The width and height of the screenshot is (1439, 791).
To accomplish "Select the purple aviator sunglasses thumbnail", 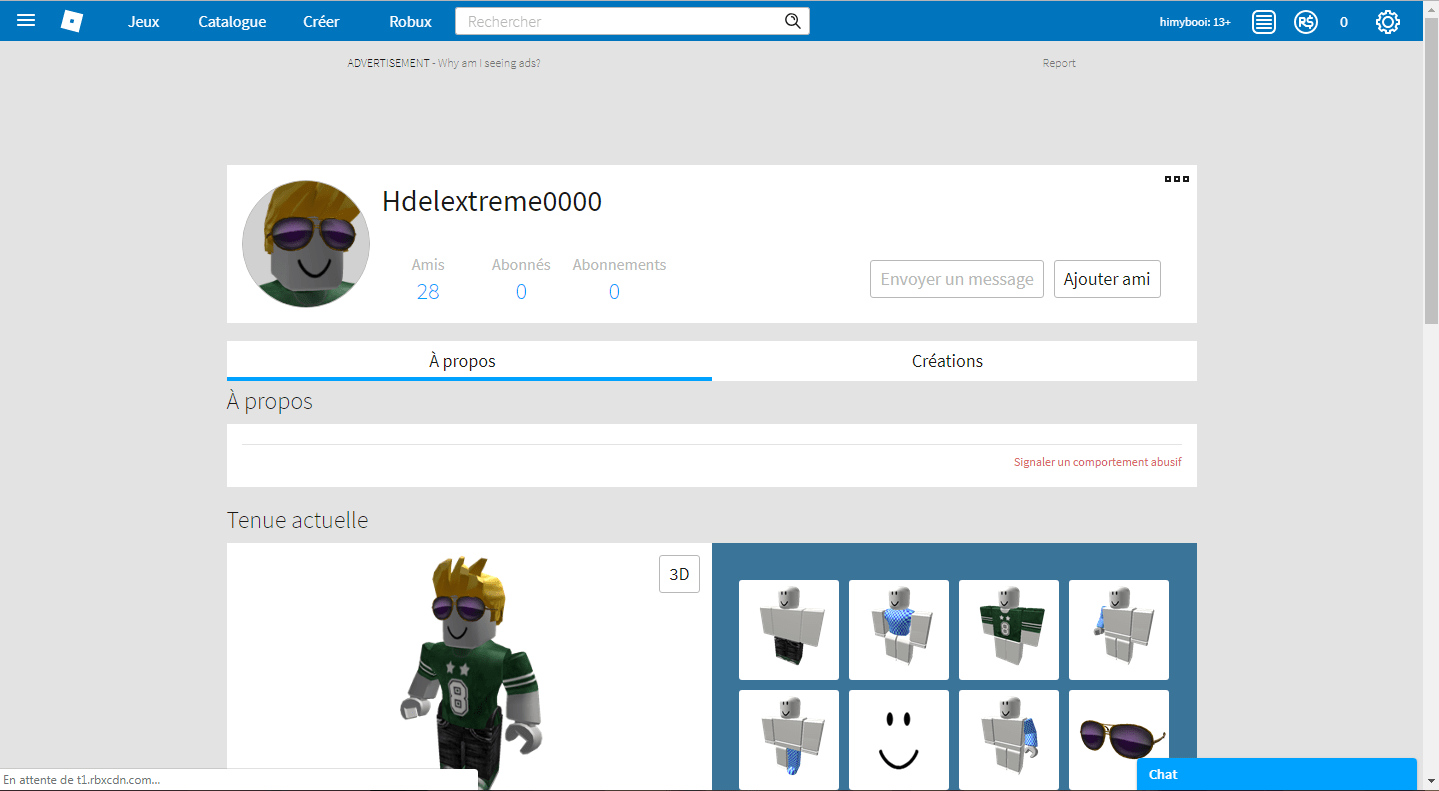I will pyautogui.click(x=1118, y=740).
